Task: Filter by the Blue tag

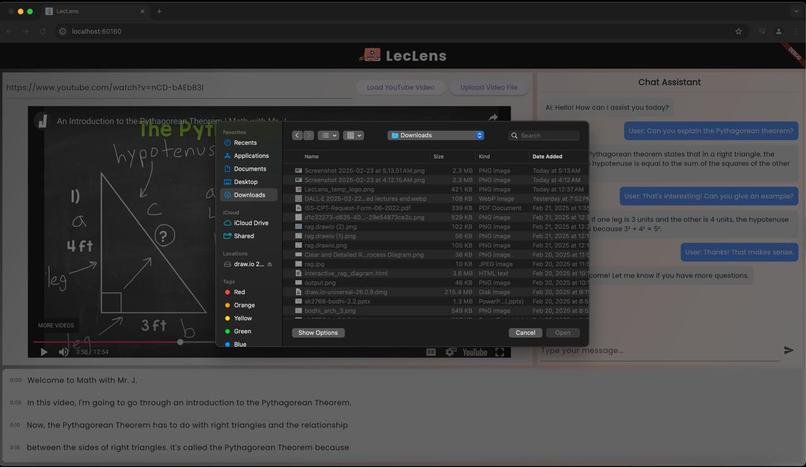Action: tap(240, 344)
